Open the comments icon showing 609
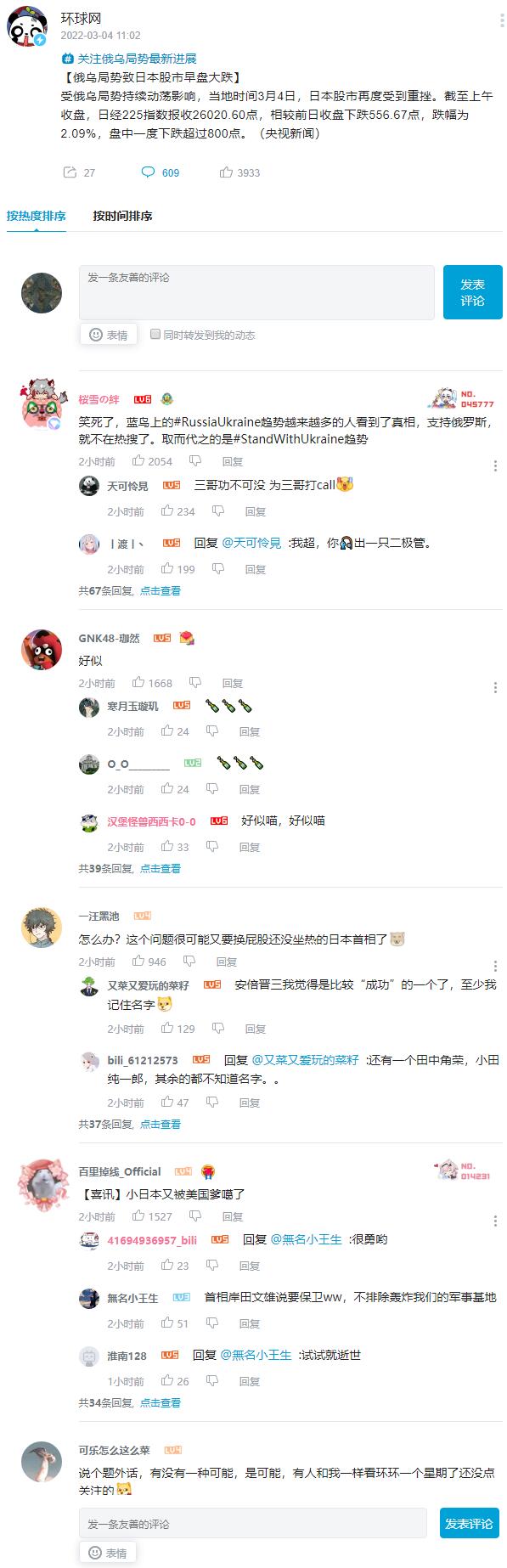Viewport: 507px width, 1568px height. [x=148, y=172]
